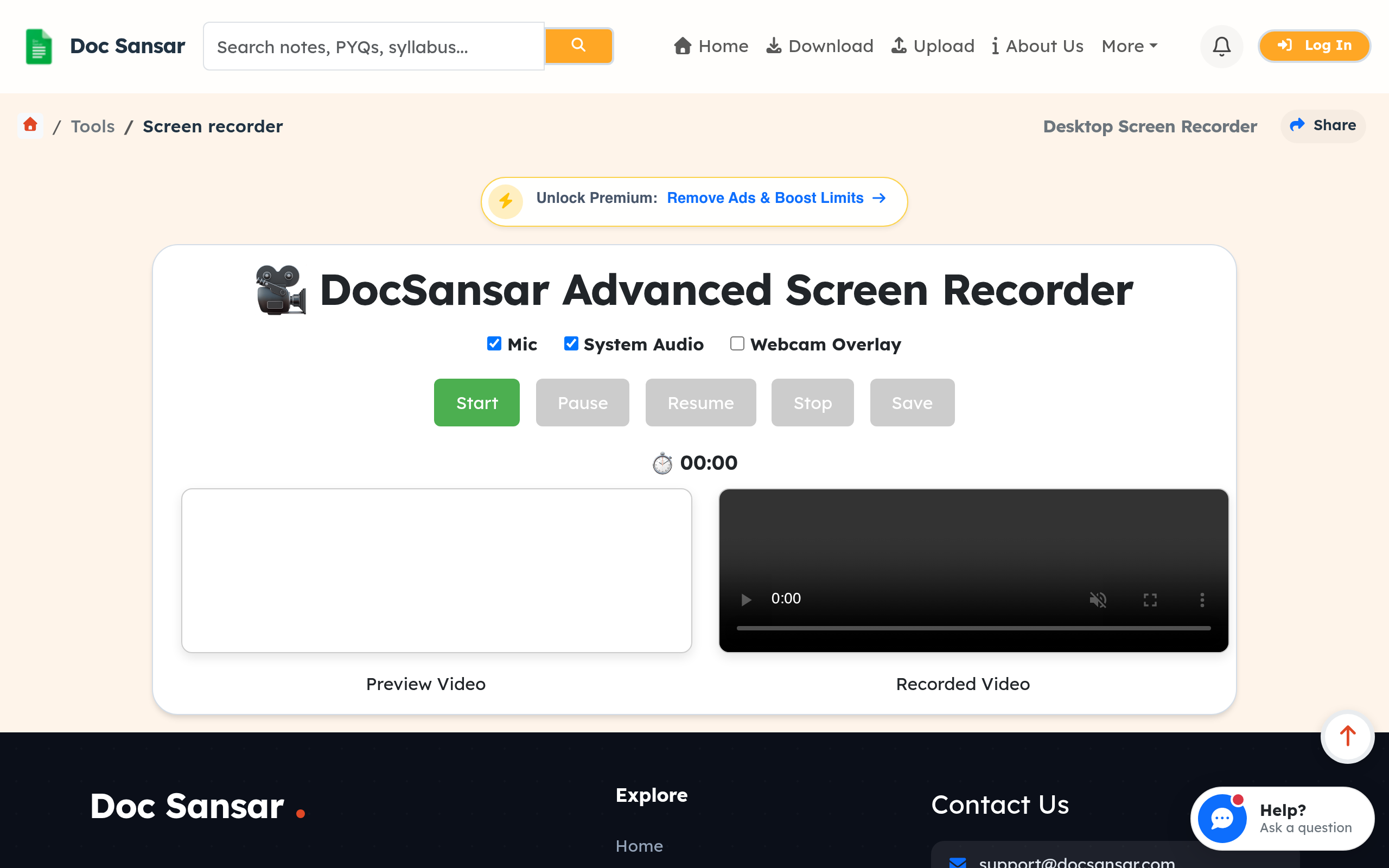Uncheck the System Audio checkbox
This screenshot has height=868, width=1389.
click(571, 343)
